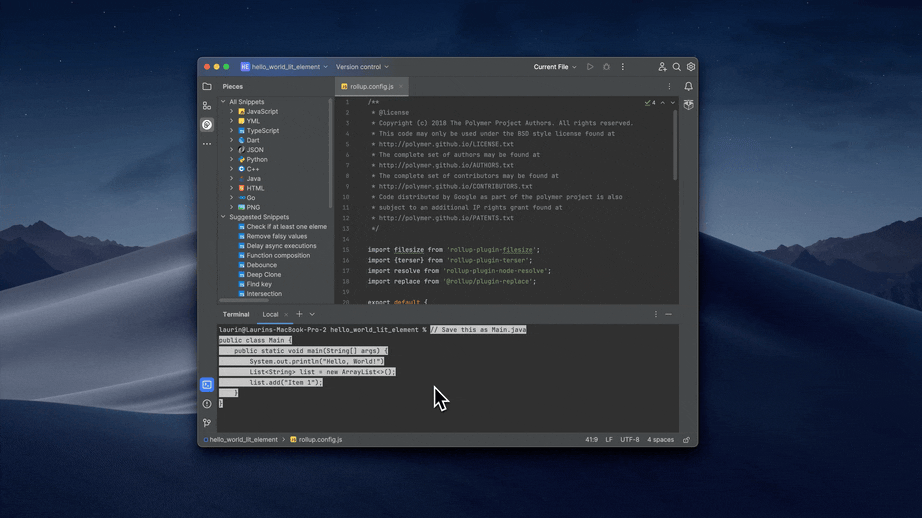Open the Git tool window icon
Image resolution: width=922 pixels, height=518 pixels.
pyautogui.click(x=207, y=423)
